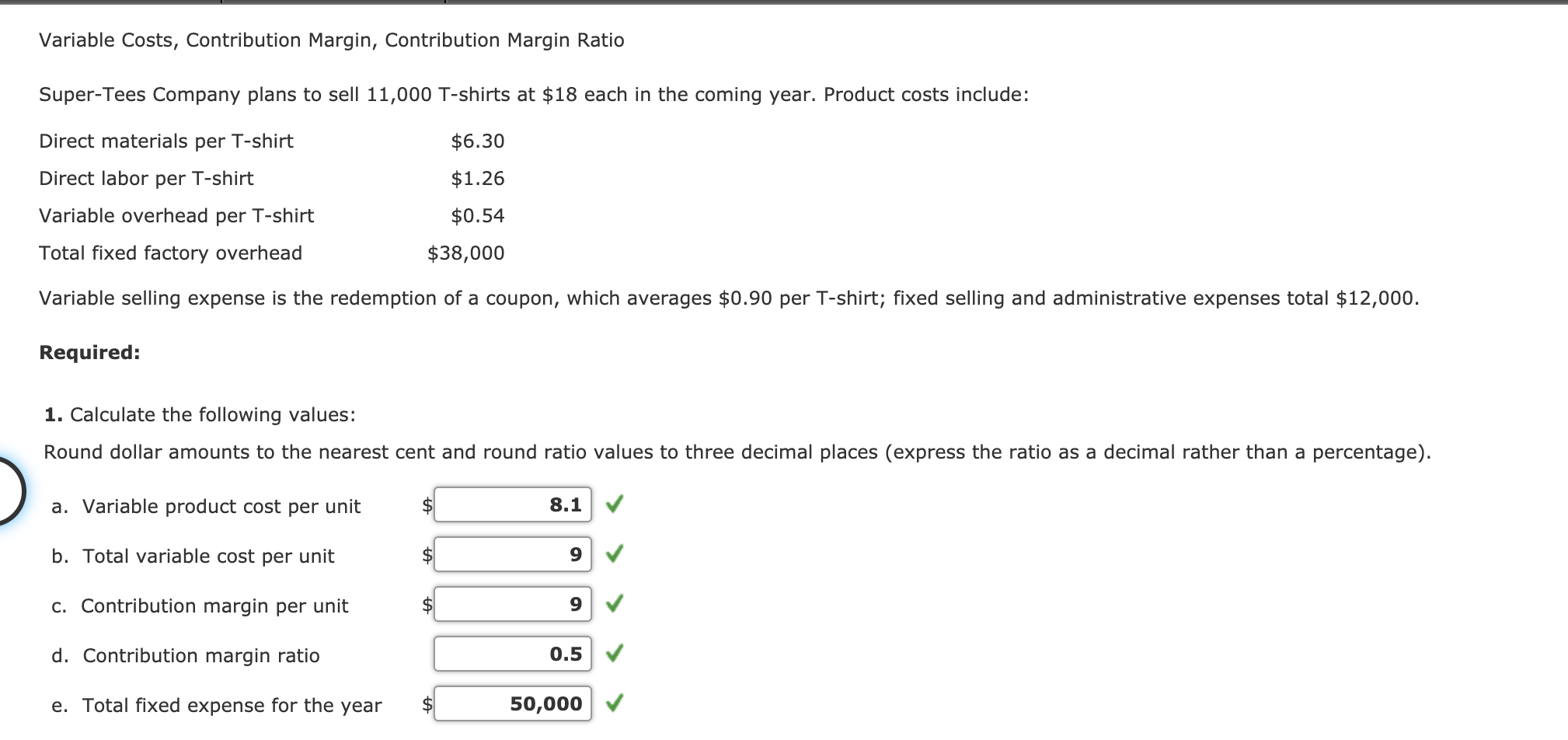Select the Contribution margin ratio field showing 0.5
Viewport: 1568px width, 740px height.
[x=513, y=654]
